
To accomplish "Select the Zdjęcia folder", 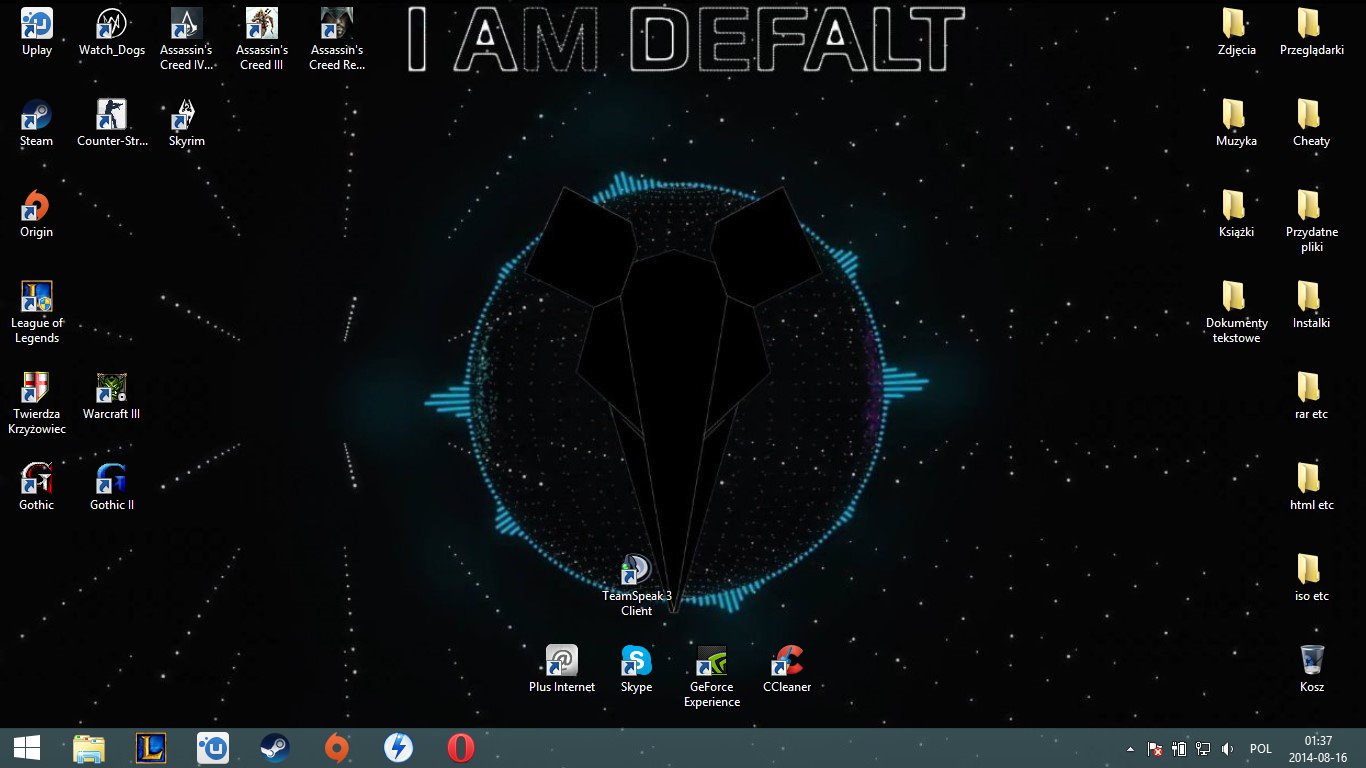I will coord(1237,31).
